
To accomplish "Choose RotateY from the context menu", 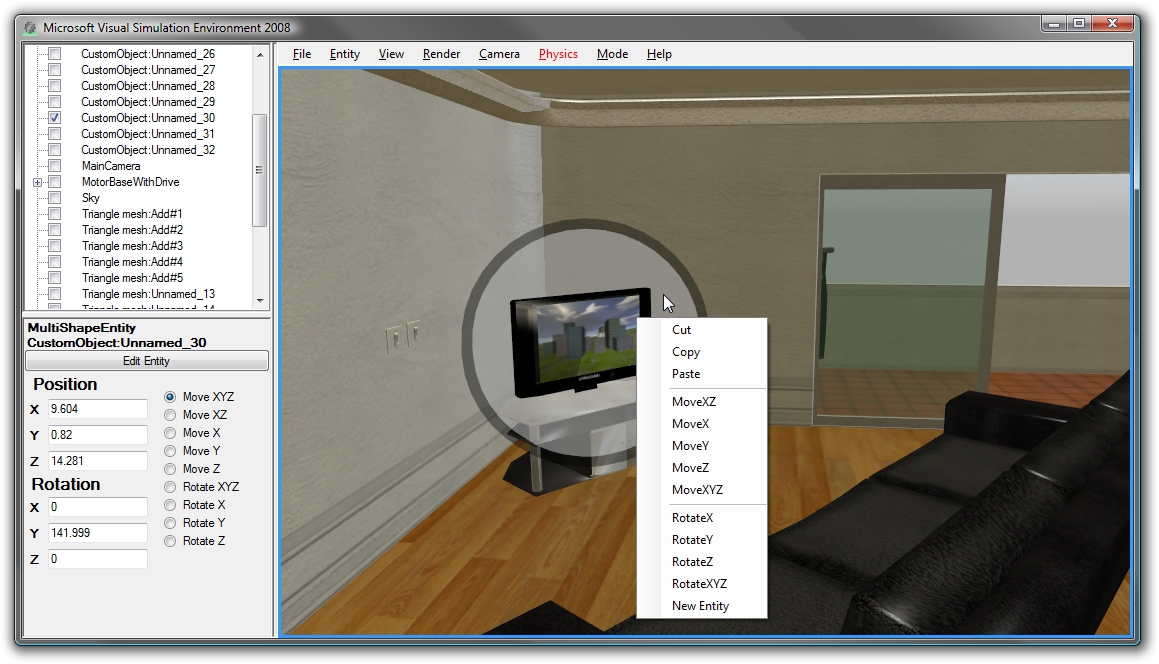I will point(692,539).
